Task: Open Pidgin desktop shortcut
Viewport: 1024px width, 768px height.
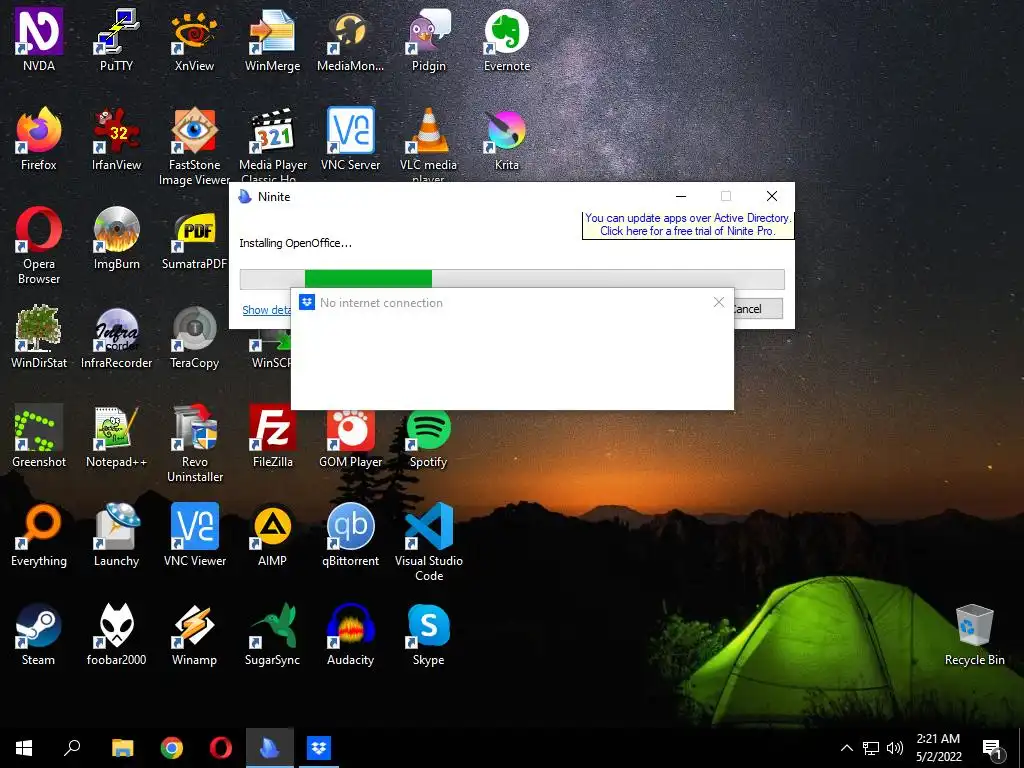Action: pos(428,39)
